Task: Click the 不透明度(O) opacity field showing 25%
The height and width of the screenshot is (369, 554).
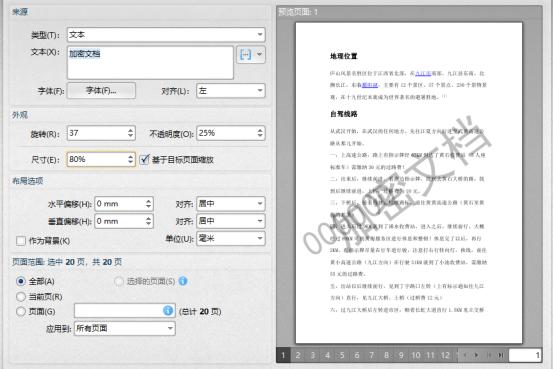Action: point(226,133)
